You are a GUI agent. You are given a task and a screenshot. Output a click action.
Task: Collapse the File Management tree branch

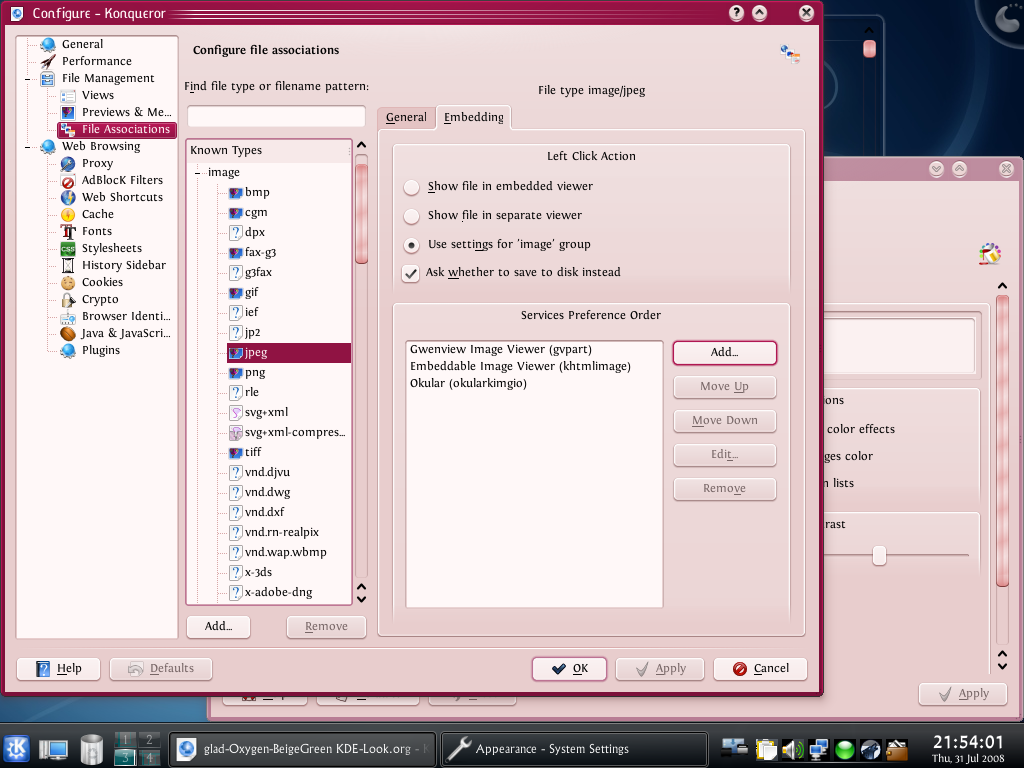coord(27,78)
